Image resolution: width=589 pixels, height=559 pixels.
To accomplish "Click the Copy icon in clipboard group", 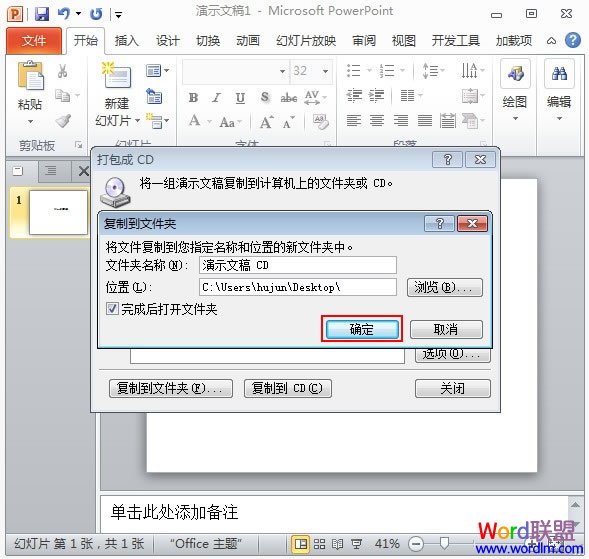I will point(62,95).
